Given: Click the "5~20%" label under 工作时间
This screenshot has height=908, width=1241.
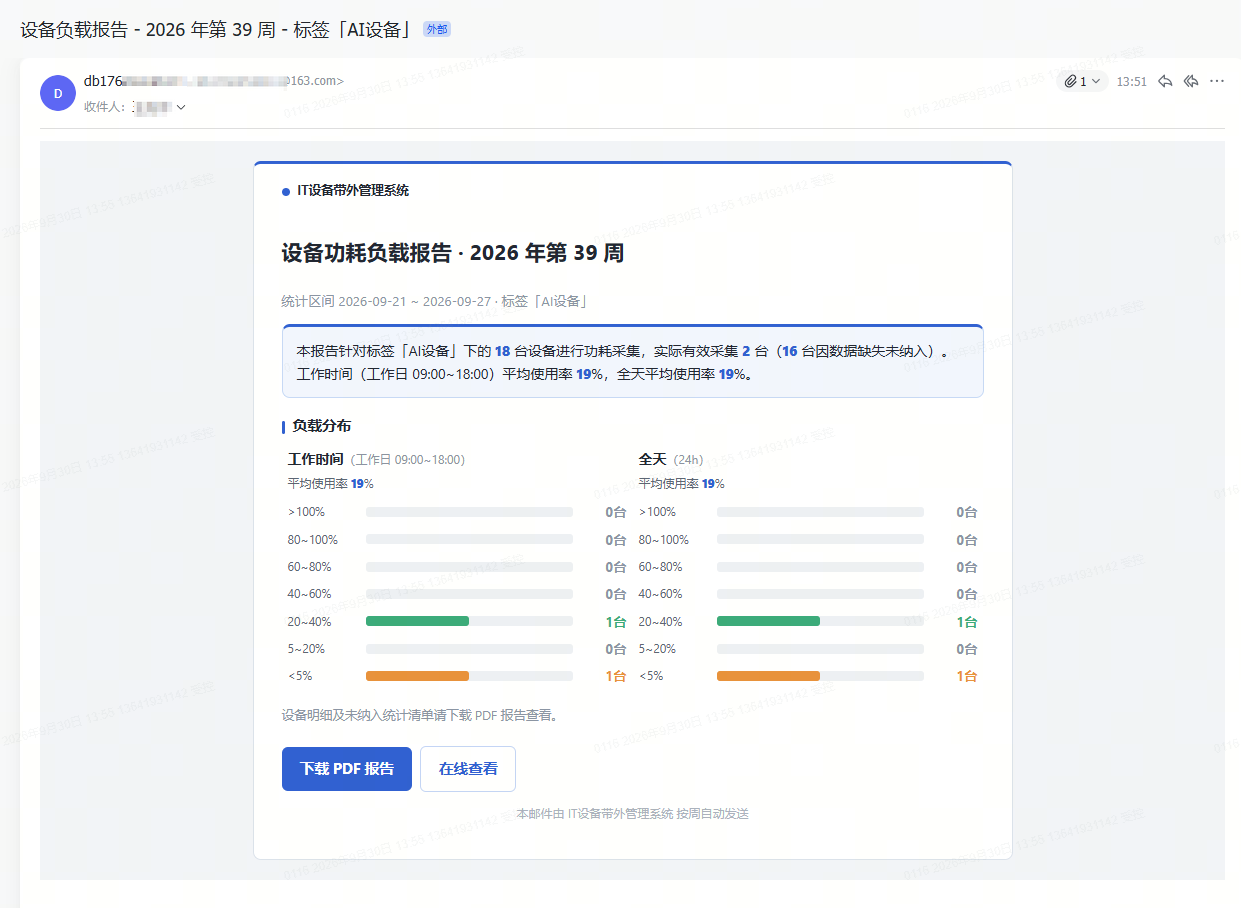Looking at the screenshot, I should click(x=306, y=649).
